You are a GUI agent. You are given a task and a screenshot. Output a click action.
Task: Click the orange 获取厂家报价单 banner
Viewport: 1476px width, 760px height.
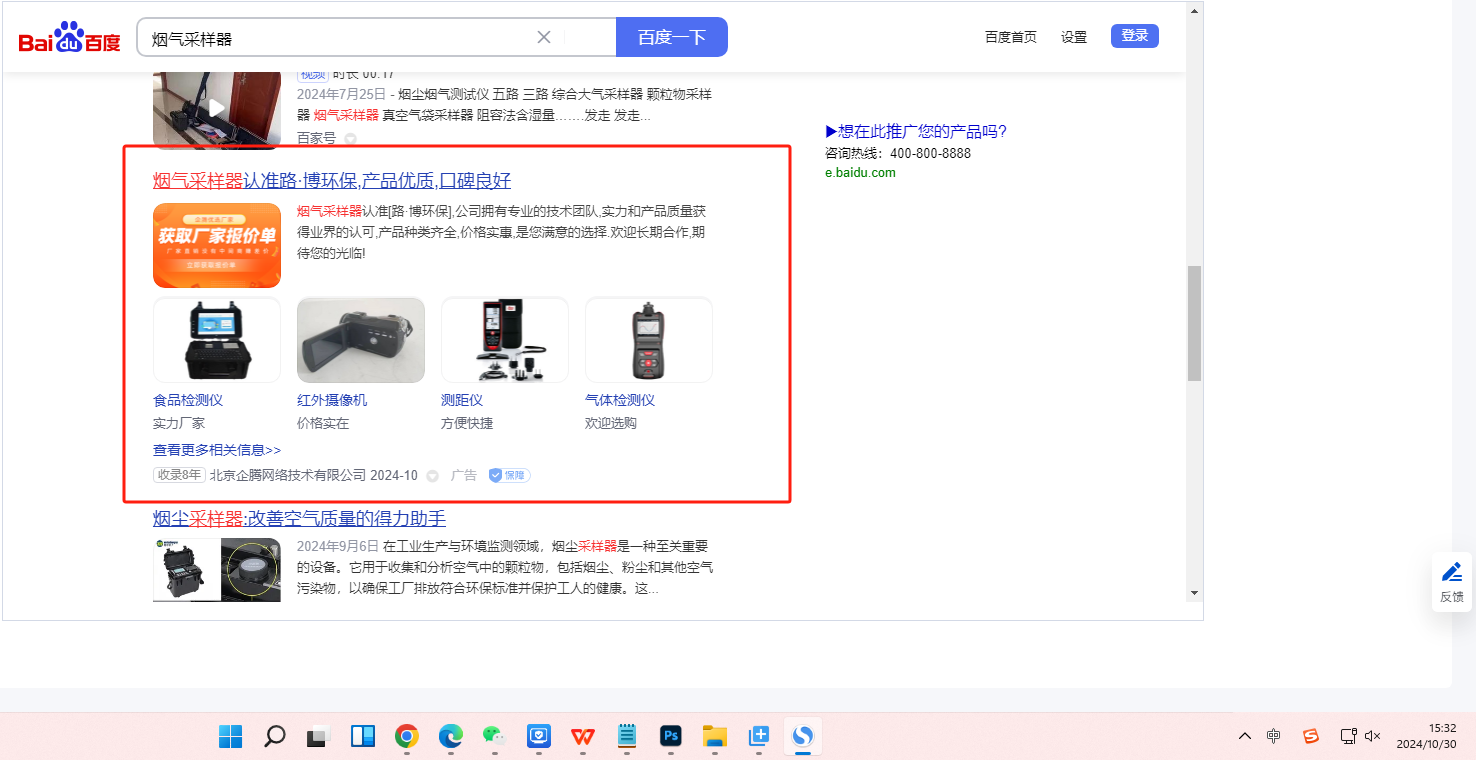click(x=217, y=245)
